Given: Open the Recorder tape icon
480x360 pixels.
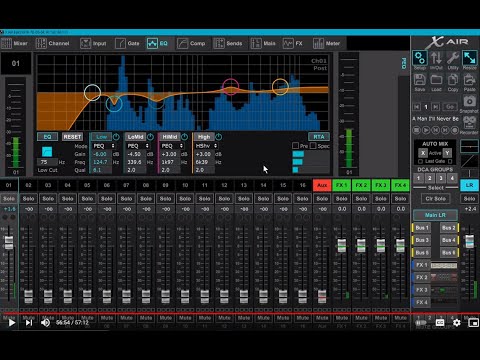Looking at the screenshot, I should (469, 123).
